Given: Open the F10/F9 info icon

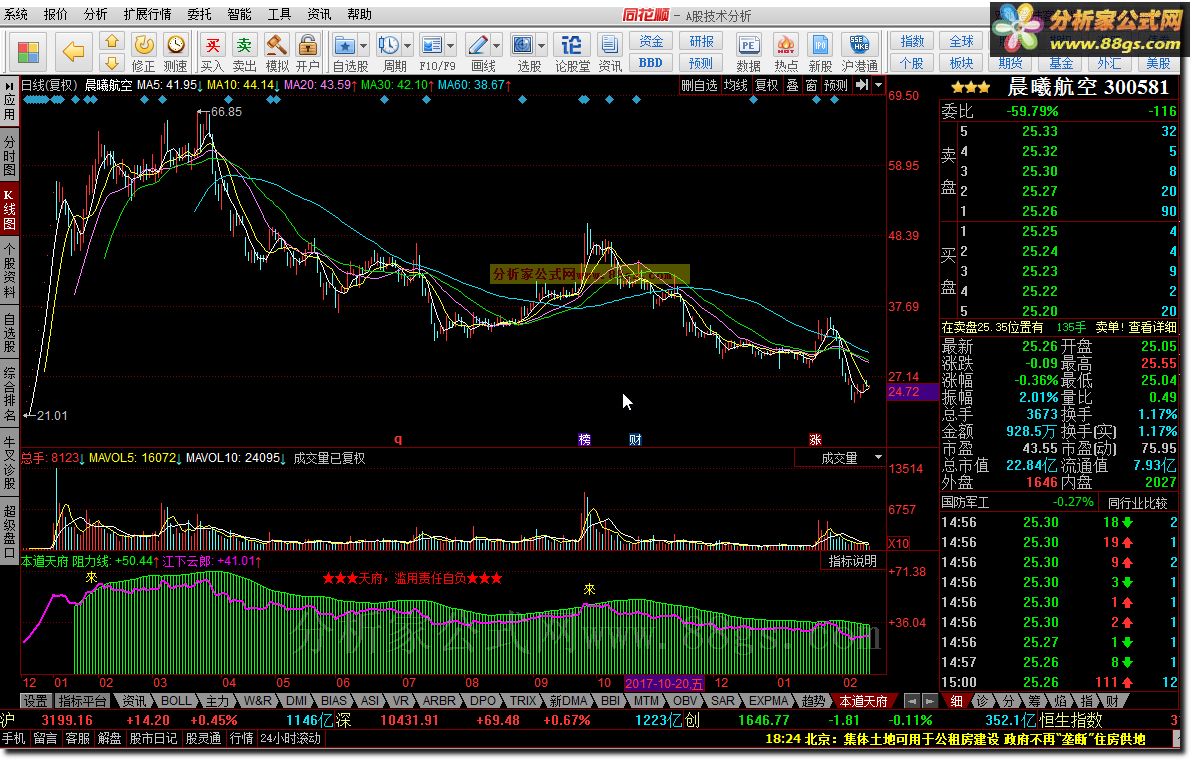Looking at the screenshot, I should point(432,46).
